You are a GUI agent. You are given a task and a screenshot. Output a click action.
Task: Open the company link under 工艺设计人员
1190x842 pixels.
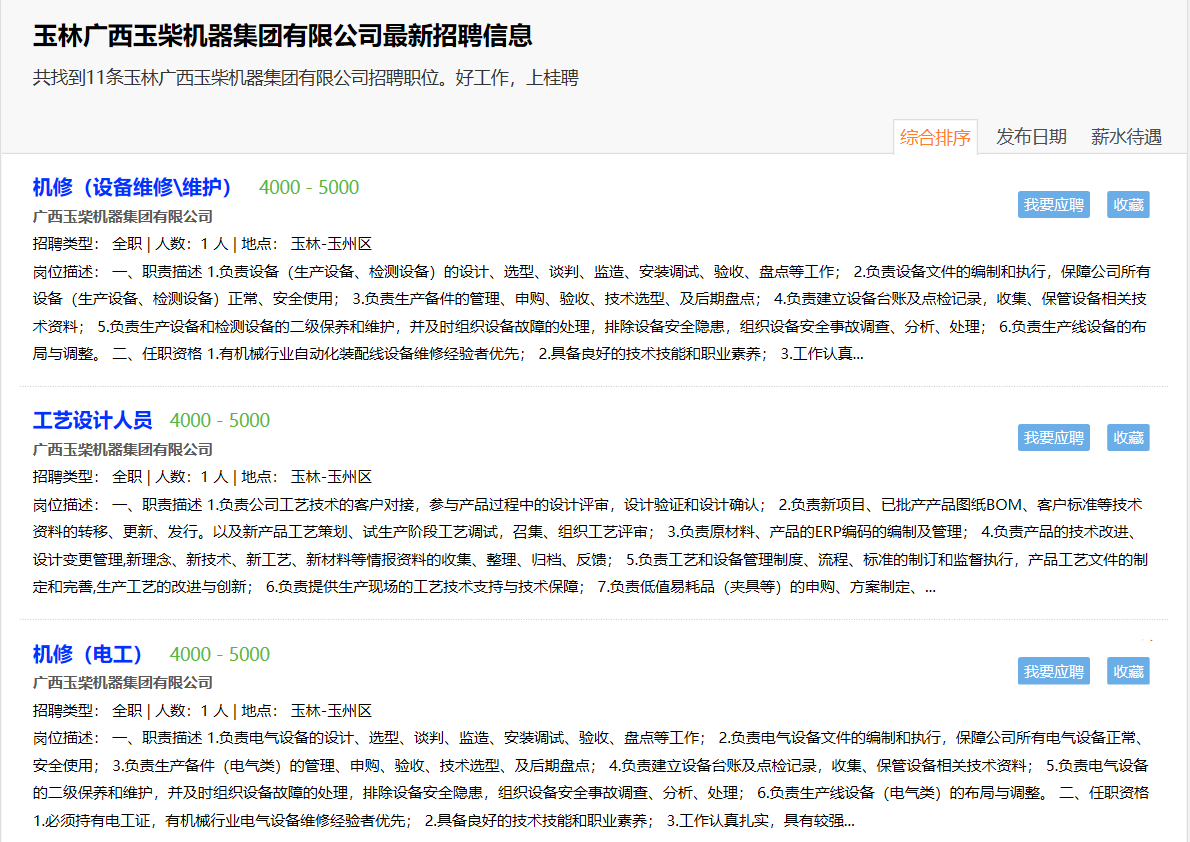coord(123,450)
